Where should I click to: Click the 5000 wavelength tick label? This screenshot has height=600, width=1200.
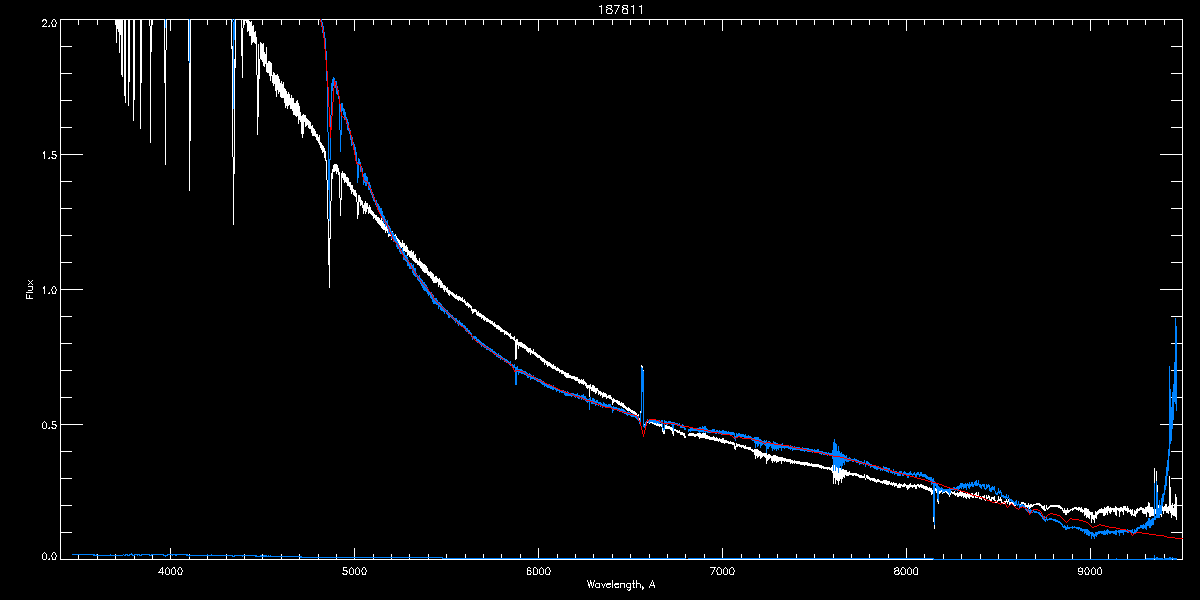point(354,571)
